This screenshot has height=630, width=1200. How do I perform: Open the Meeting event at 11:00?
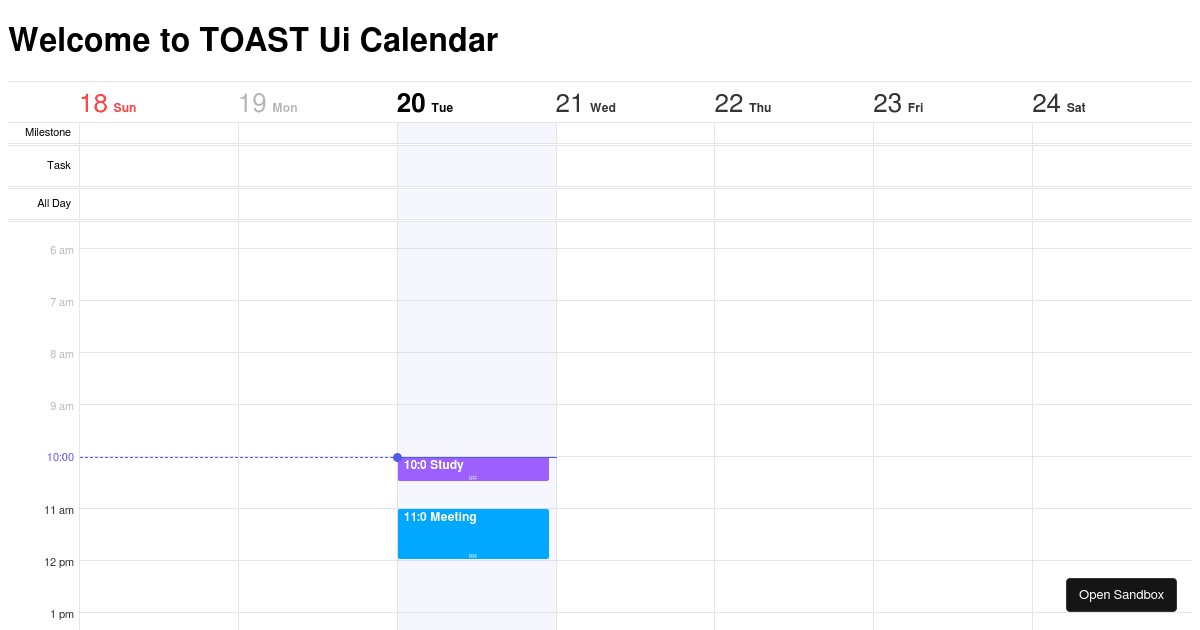(x=472, y=530)
